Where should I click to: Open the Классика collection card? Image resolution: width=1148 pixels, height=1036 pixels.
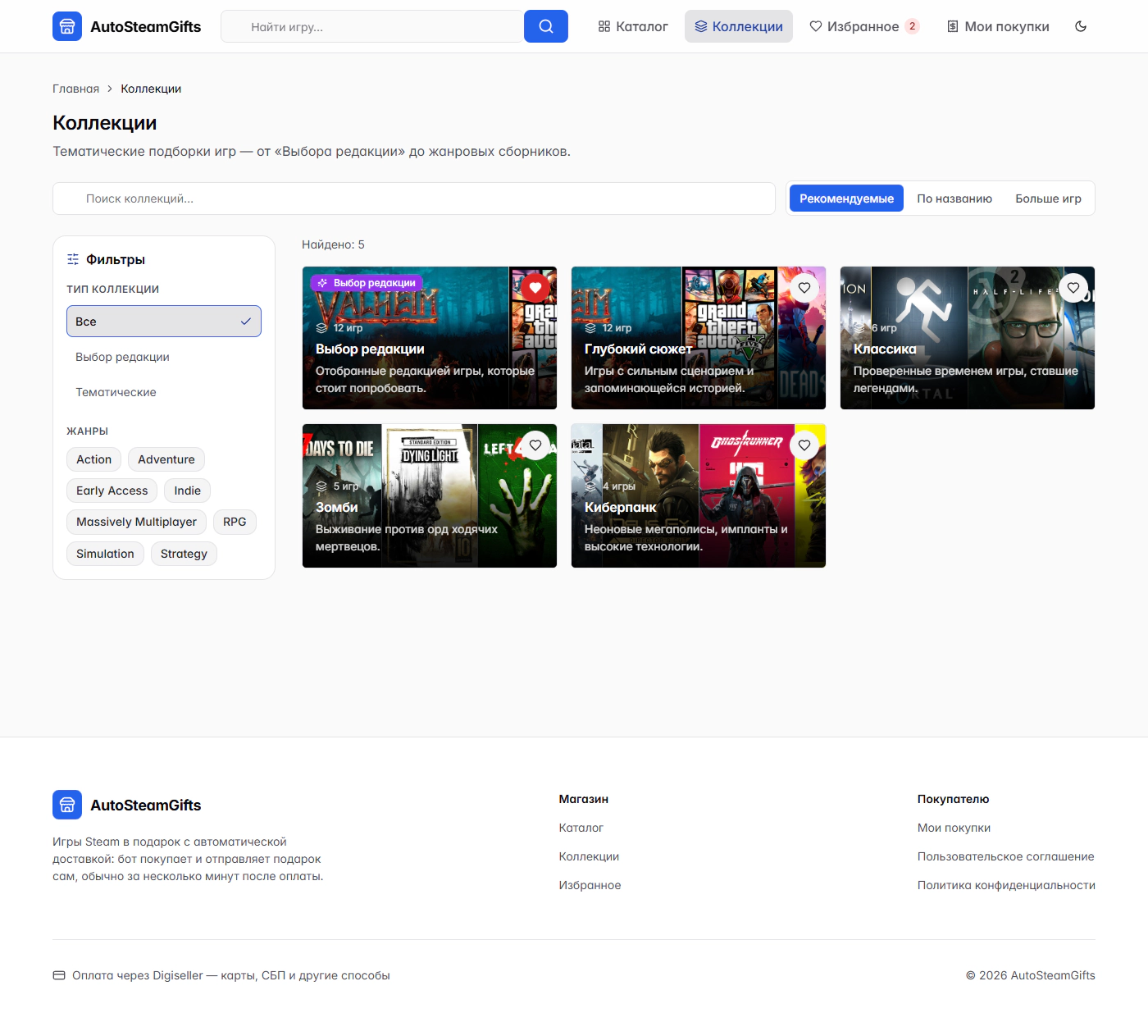point(968,338)
